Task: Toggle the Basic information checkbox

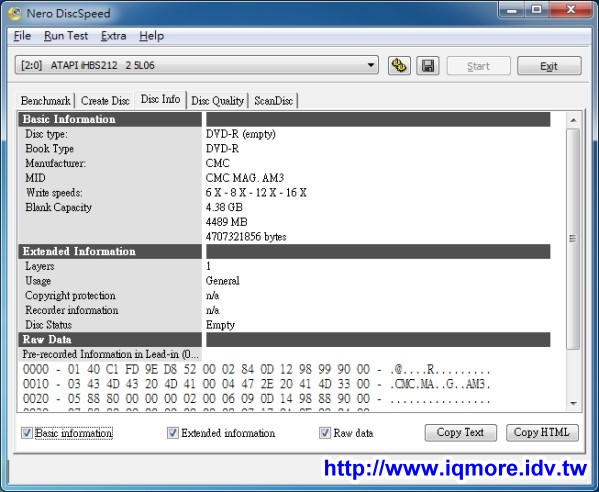Action: [27, 433]
